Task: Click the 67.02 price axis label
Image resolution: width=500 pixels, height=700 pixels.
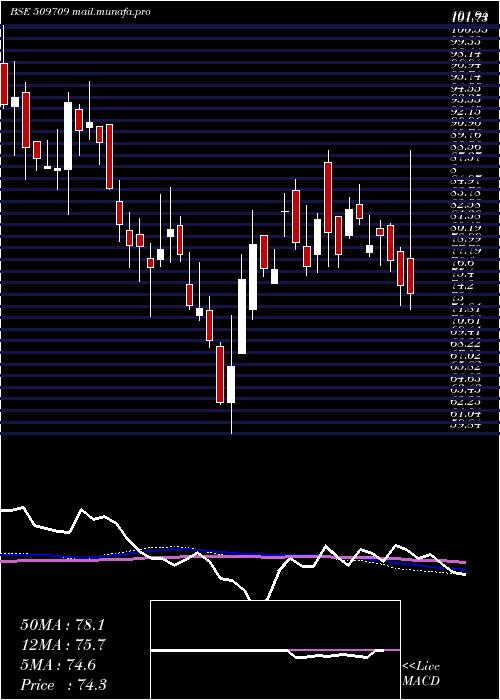Action: [466, 356]
